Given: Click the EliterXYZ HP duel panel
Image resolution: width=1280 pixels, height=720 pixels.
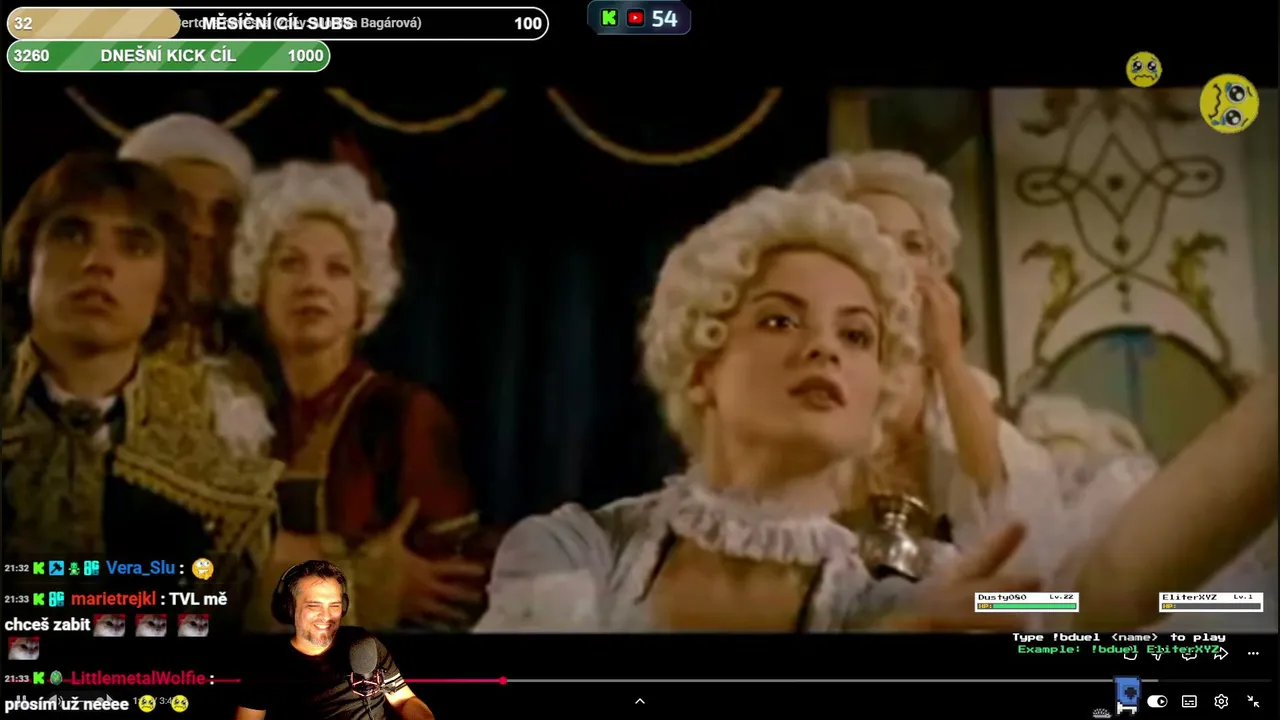Looking at the screenshot, I should click(1211, 601).
